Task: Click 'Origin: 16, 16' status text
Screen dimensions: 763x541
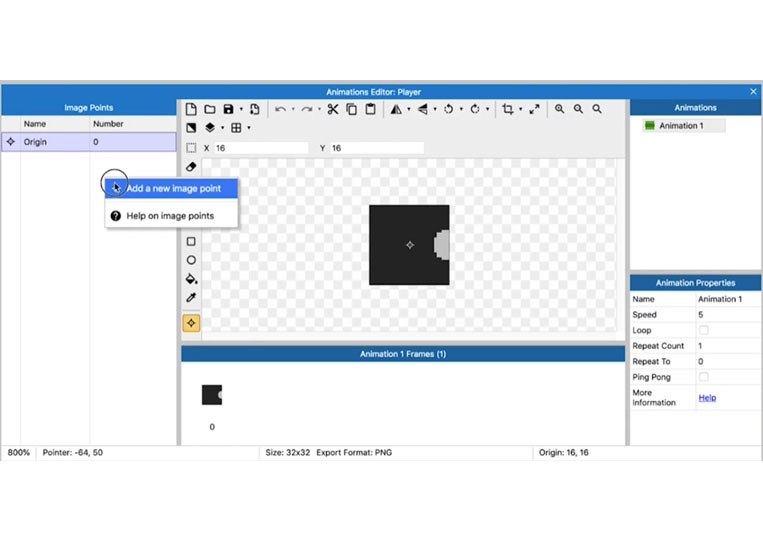Action: pyautogui.click(x=563, y=452)
